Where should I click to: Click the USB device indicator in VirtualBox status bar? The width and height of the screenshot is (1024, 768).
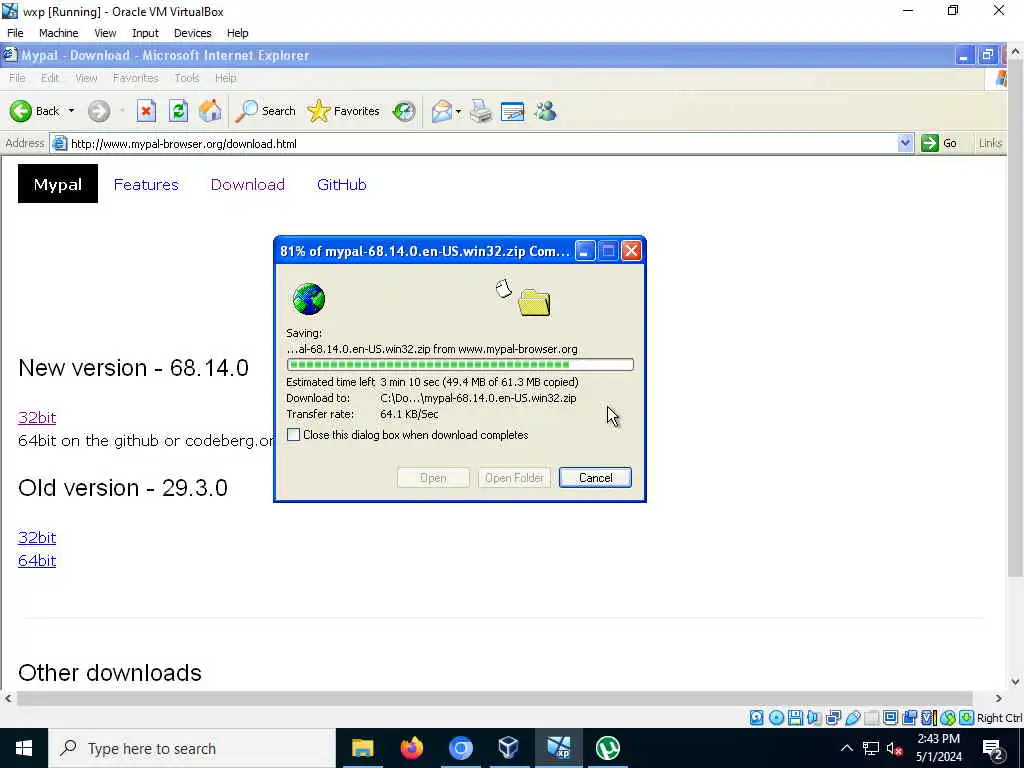tap(853, 718)
